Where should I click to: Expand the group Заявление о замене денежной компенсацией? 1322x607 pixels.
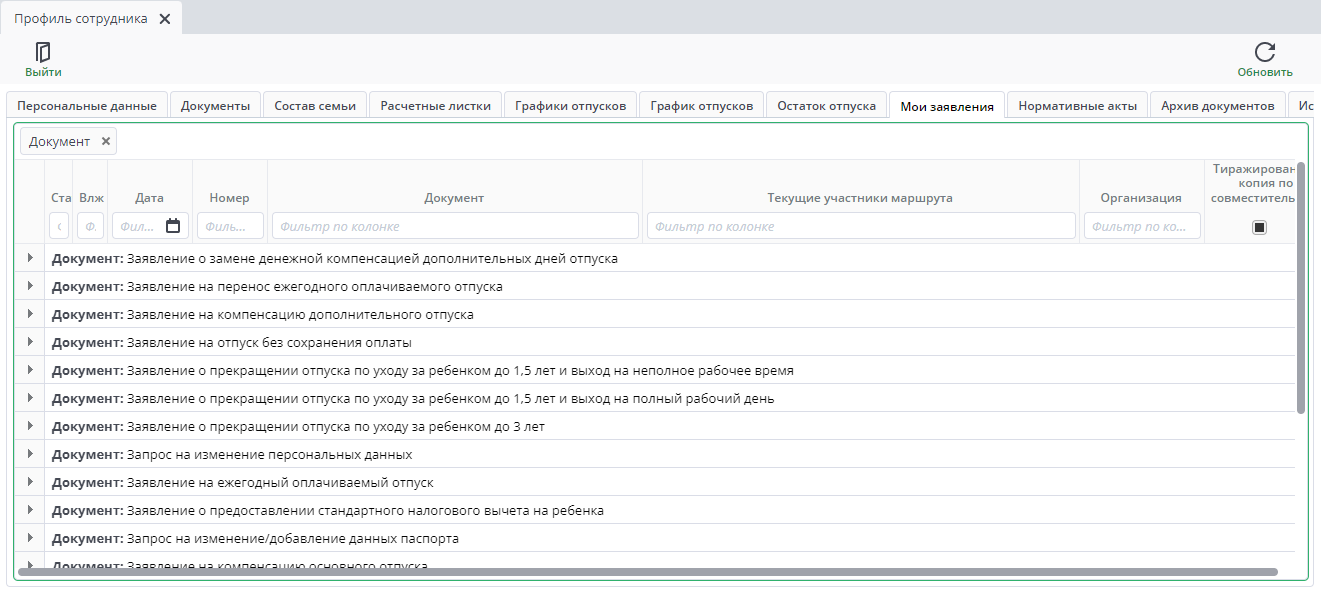click(x=30, y=258)
